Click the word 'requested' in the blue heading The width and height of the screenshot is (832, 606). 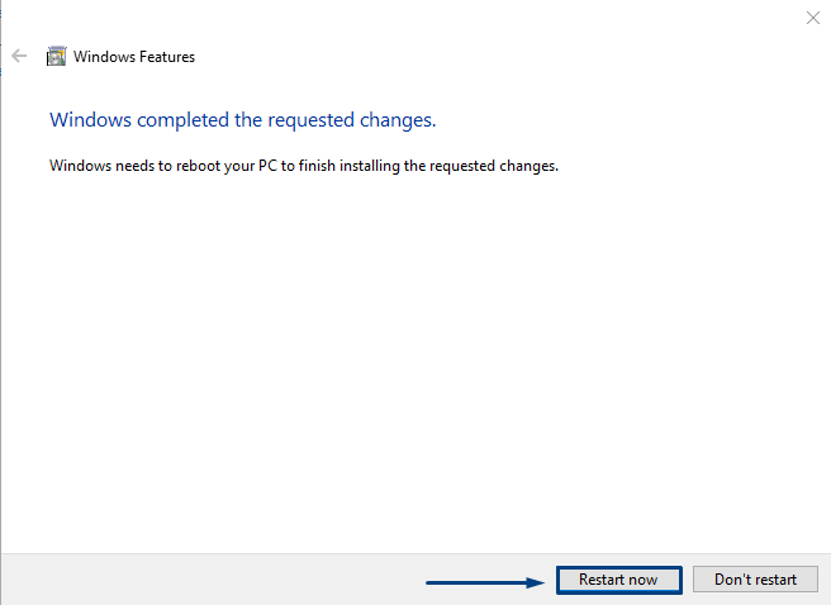[x=310, y=121]
